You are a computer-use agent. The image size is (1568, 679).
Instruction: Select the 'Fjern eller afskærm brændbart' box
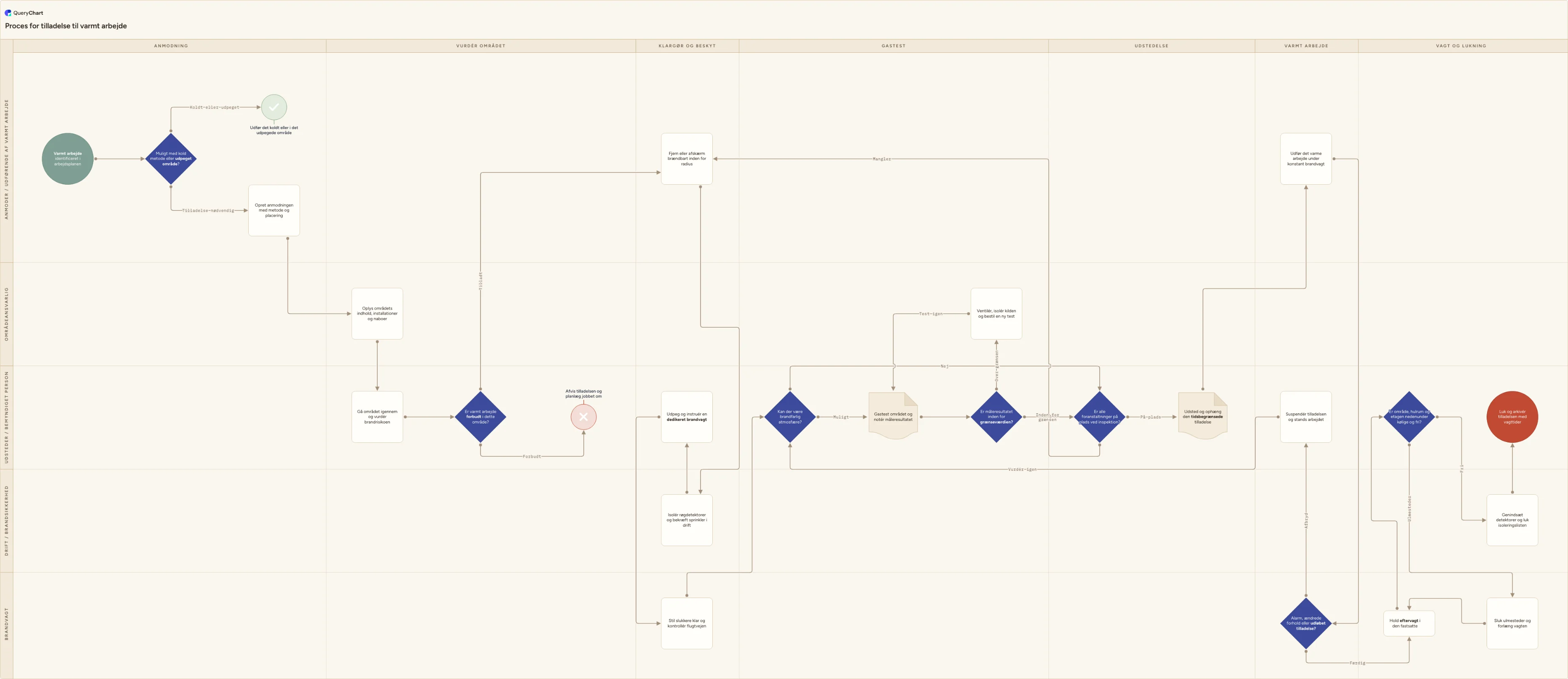coord(687,159)
